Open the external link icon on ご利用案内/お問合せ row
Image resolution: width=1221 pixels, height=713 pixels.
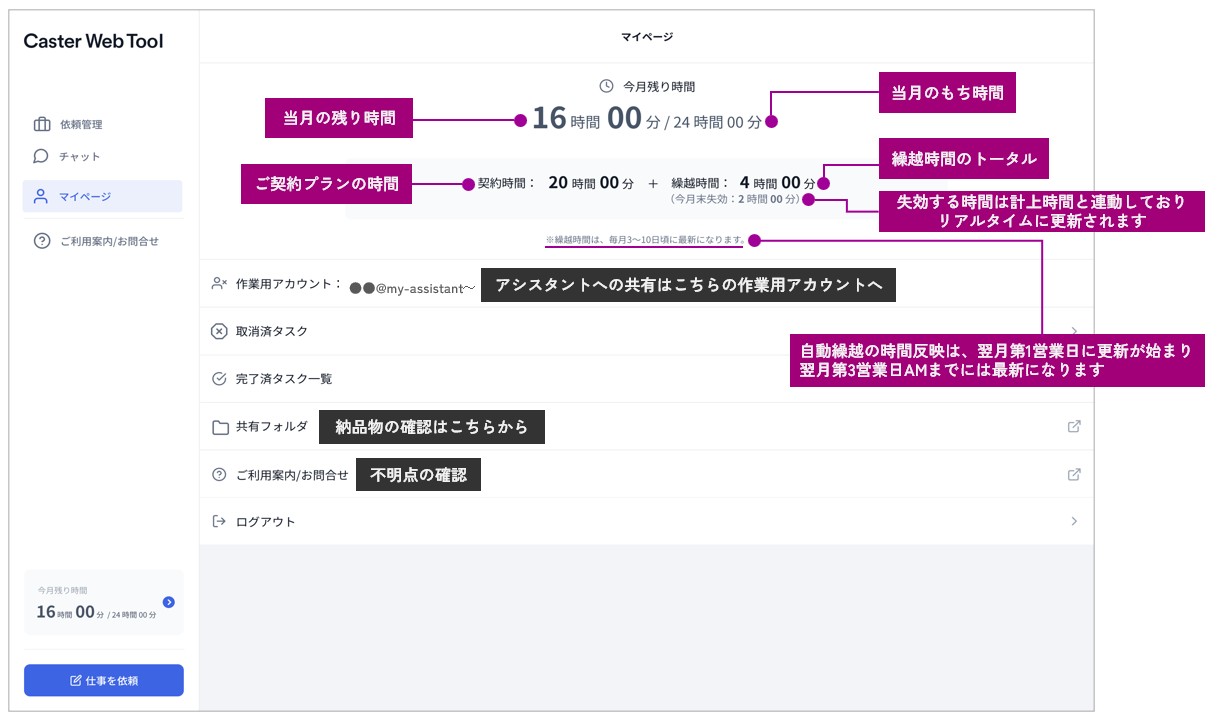pyautogui.click(x=1074, y=474)
